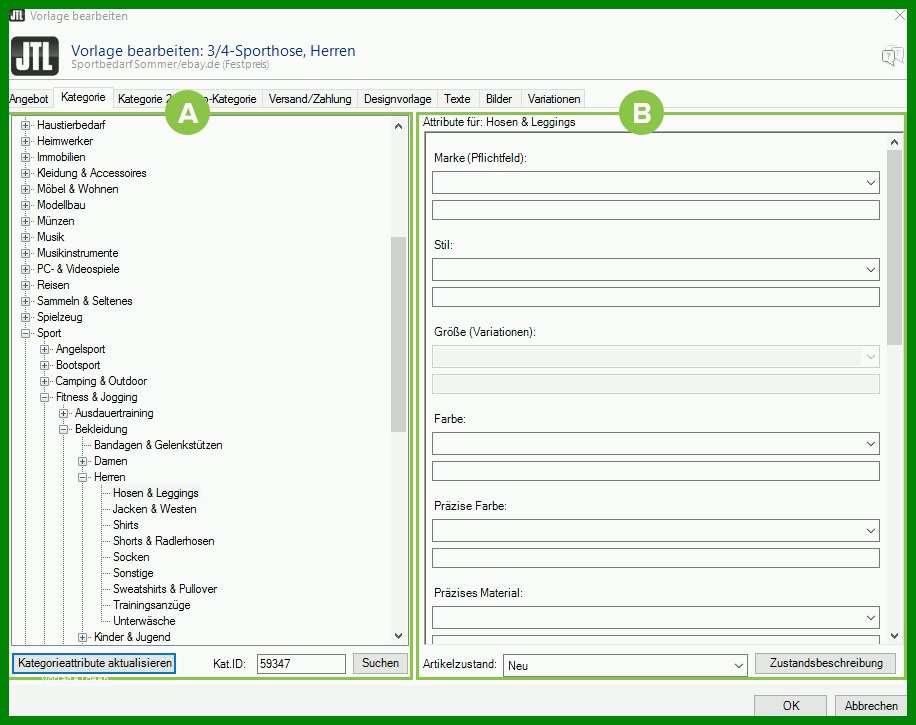916x725 pixels.
Task: Click the JTL logo icon
Action: click(x=34, y=56)
